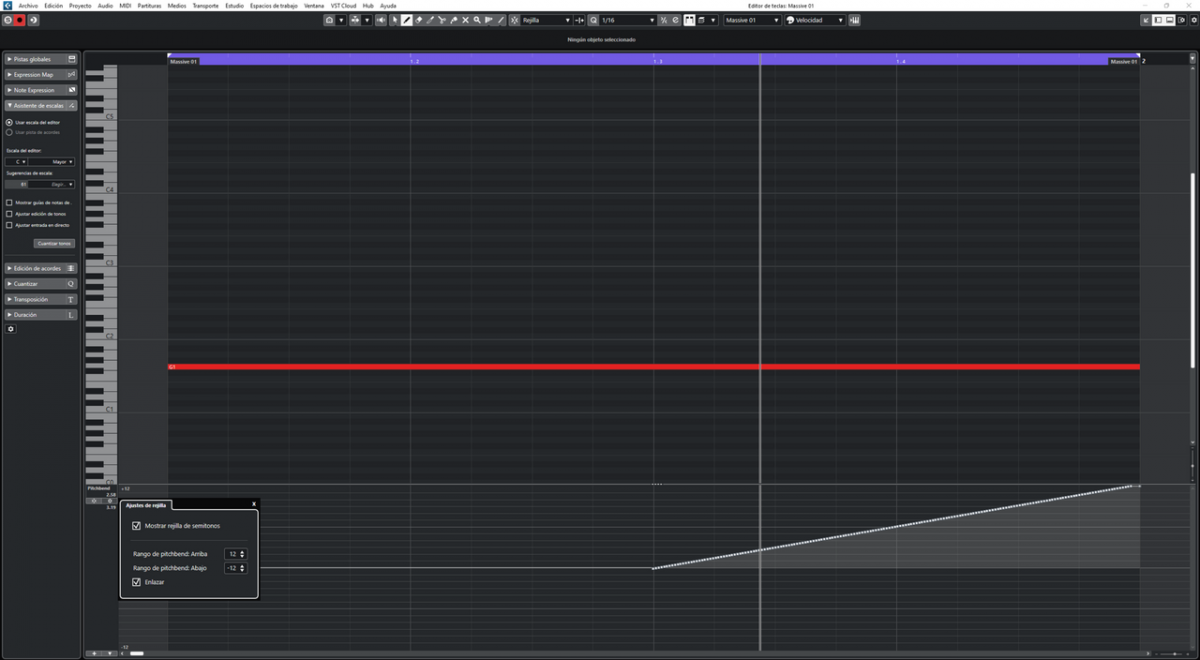Viewport: 1200px width, 660px height.
Task: Close the Ajustes de rejilla popup
Action: [254, 504]
